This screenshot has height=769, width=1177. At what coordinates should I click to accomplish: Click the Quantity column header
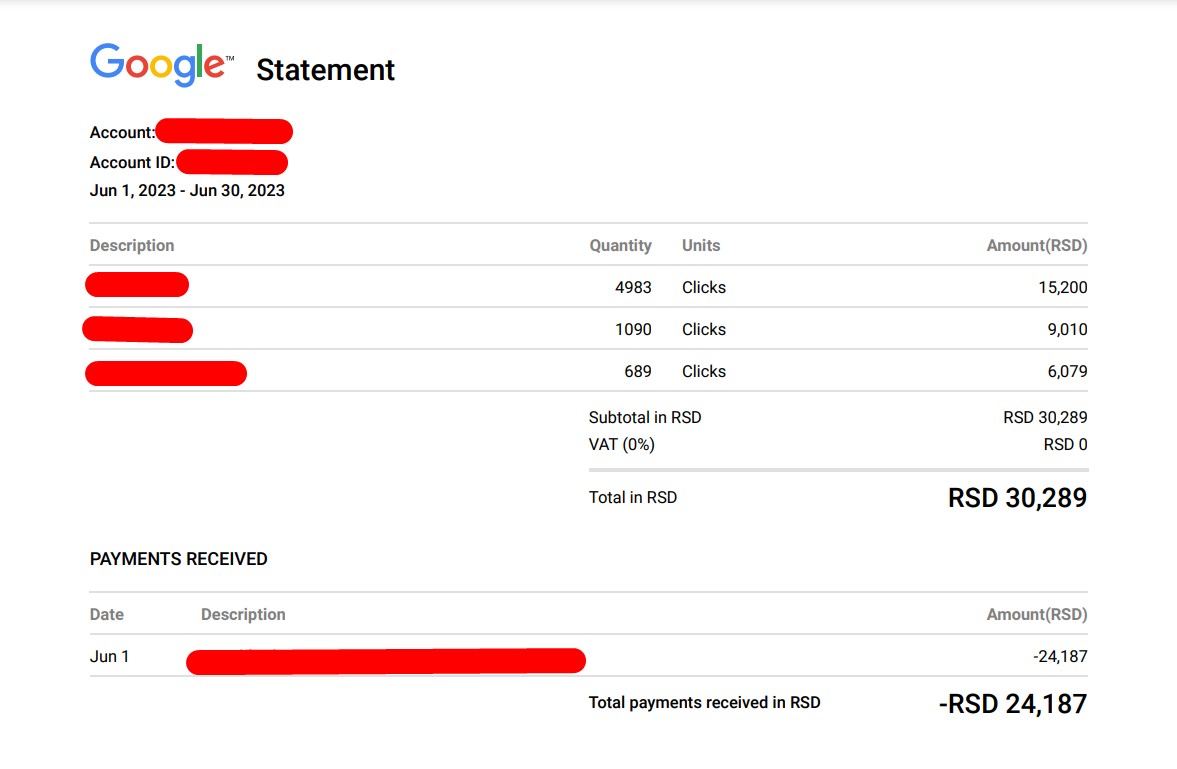click(x=620, y=245)
